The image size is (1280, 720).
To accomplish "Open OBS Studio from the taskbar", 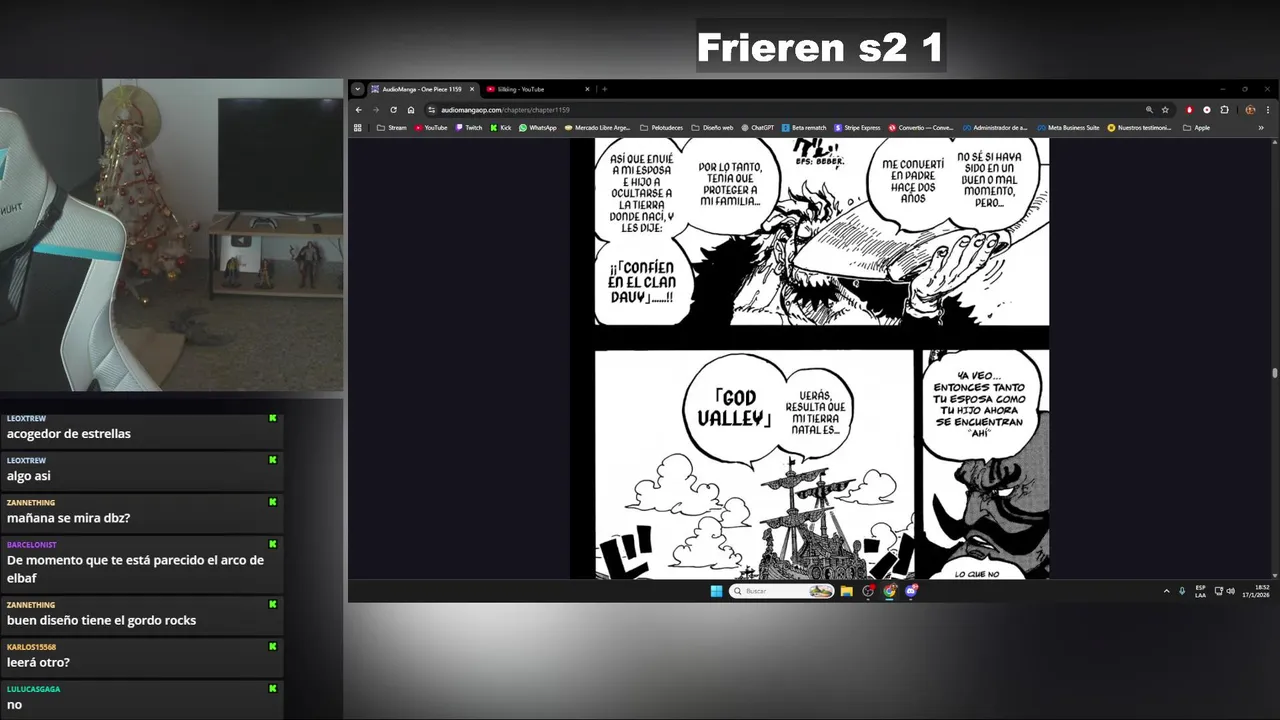I will pyautogui.click(x=868, y=591).
